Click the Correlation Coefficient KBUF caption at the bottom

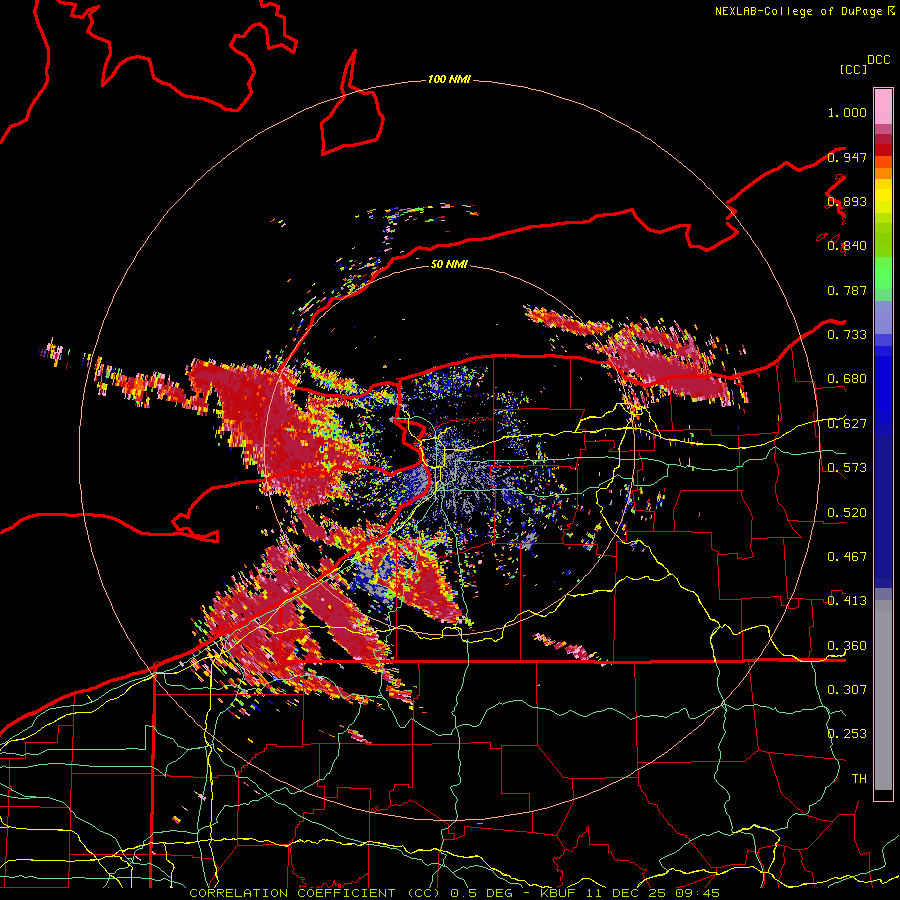[x=454, y=893]
